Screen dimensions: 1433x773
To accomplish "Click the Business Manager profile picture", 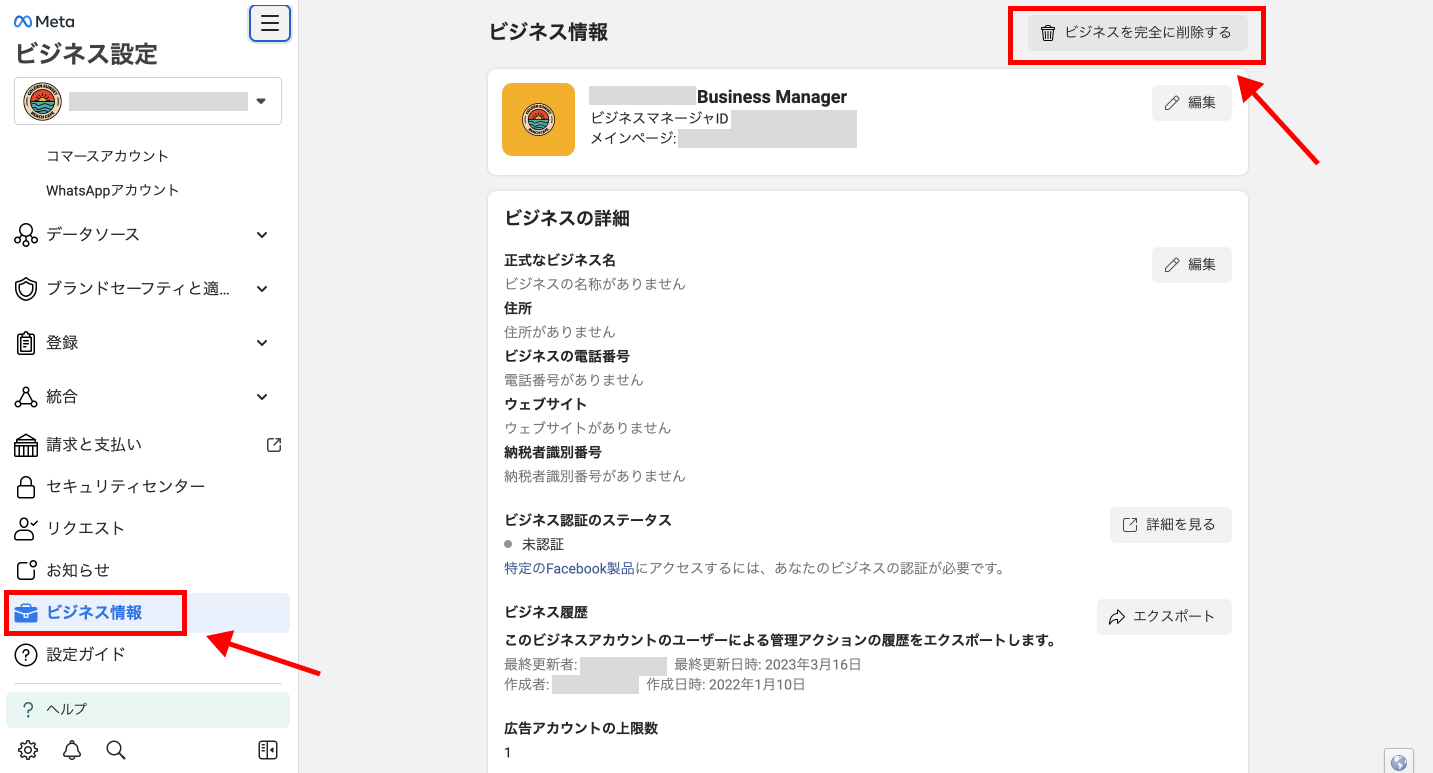I will (x=538, y=120).
